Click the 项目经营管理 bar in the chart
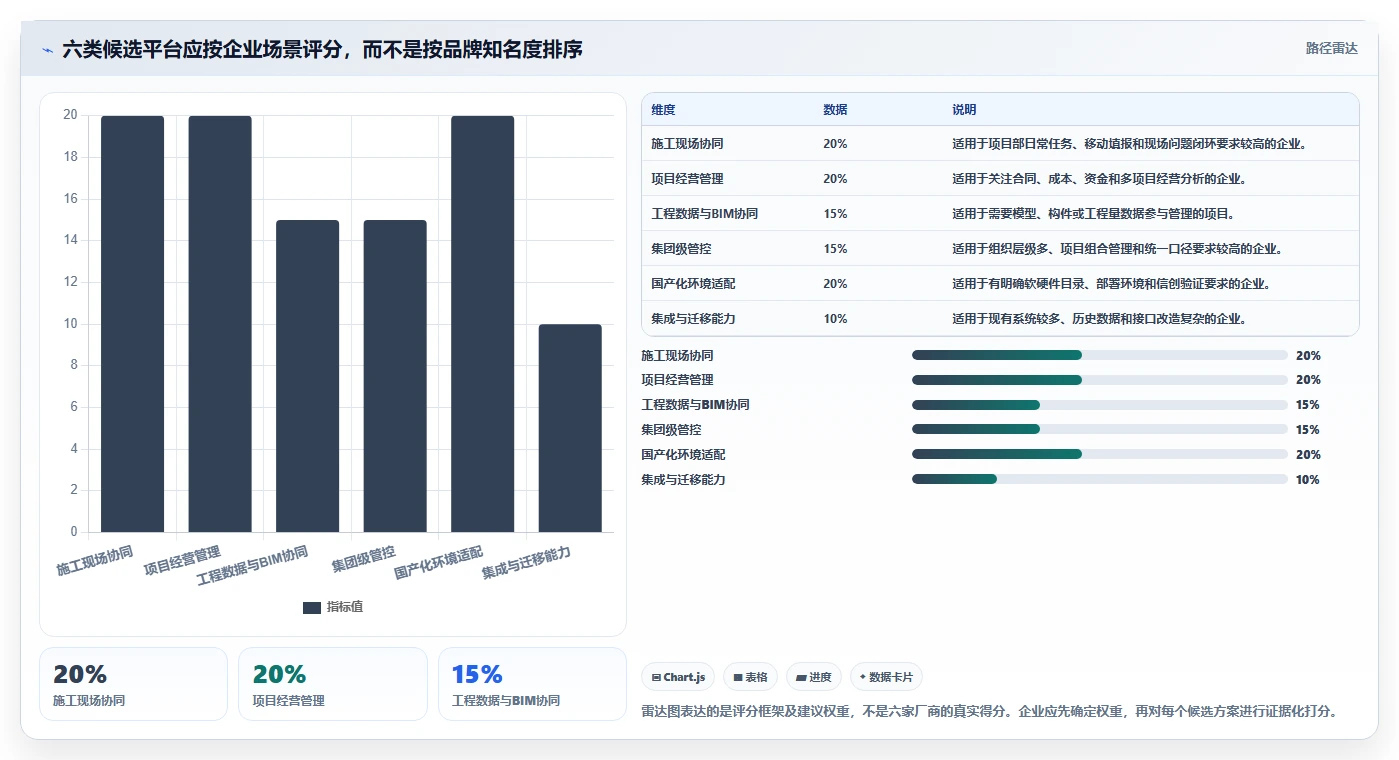Screen dimensions: 1399x760 pyautogui.click(x=220, y=324)
